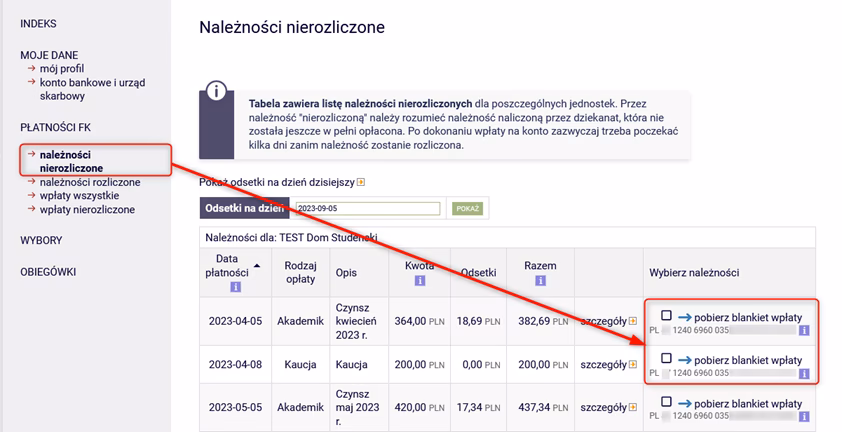842x432 pixels.
Task: Open INDEKS menu section
Action: 38,24
